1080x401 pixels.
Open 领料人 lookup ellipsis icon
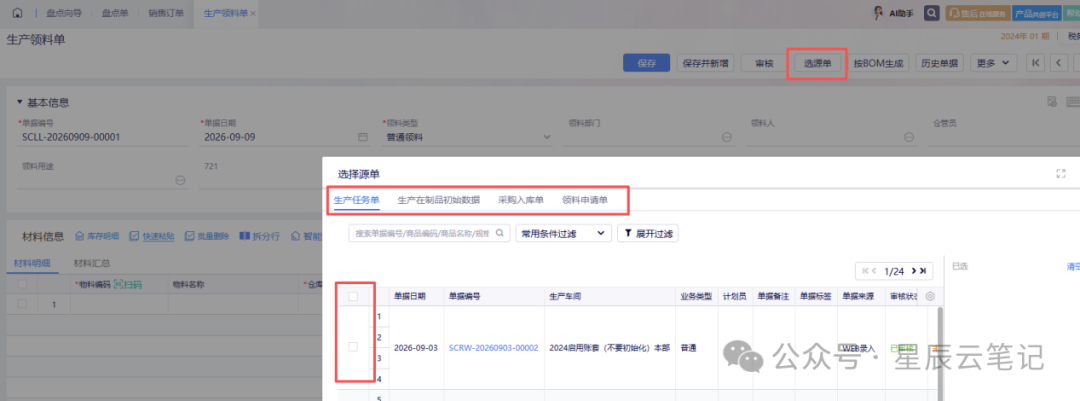point(909,137)
